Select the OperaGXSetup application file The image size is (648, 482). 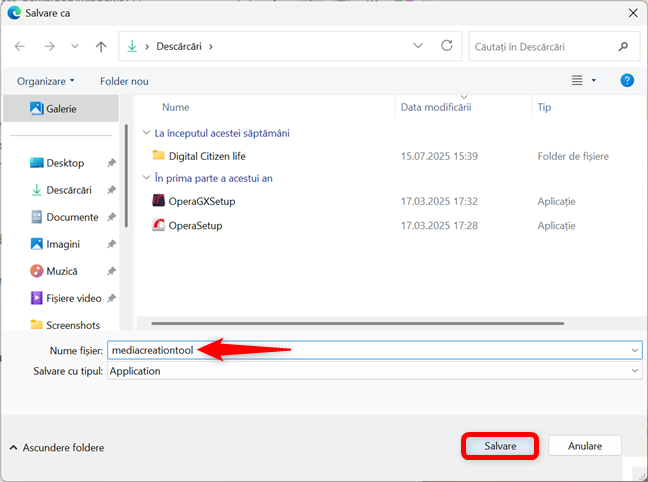coord(201,201)
